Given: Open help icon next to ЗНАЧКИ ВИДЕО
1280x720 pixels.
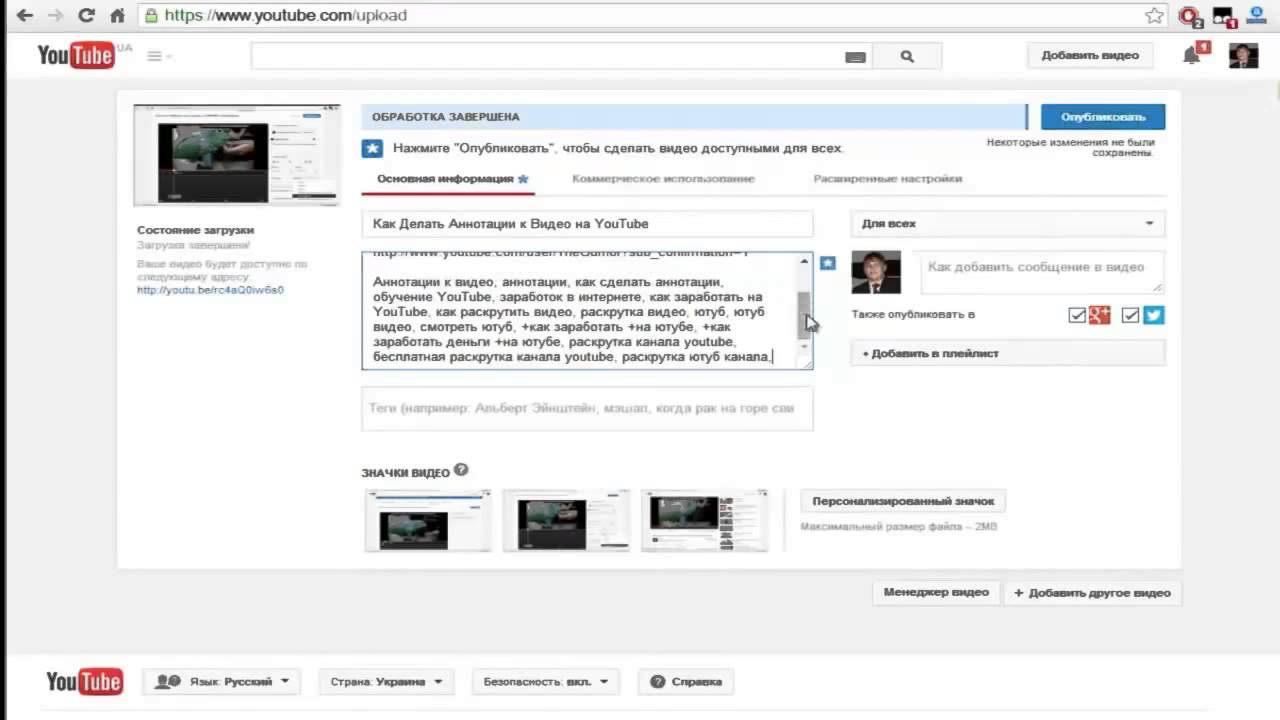Looking at the screenshot, I should 461,470.
